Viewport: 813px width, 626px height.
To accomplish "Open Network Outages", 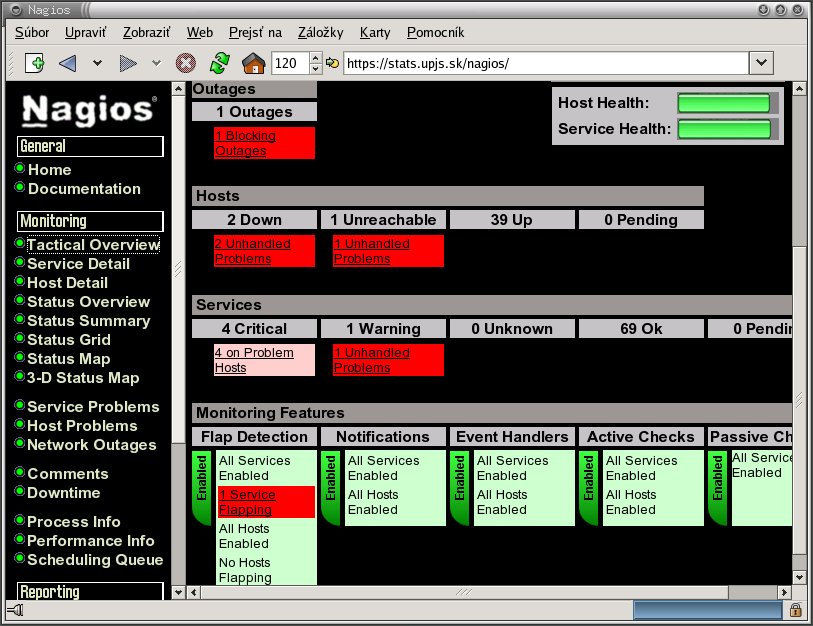I will [92, 445].
